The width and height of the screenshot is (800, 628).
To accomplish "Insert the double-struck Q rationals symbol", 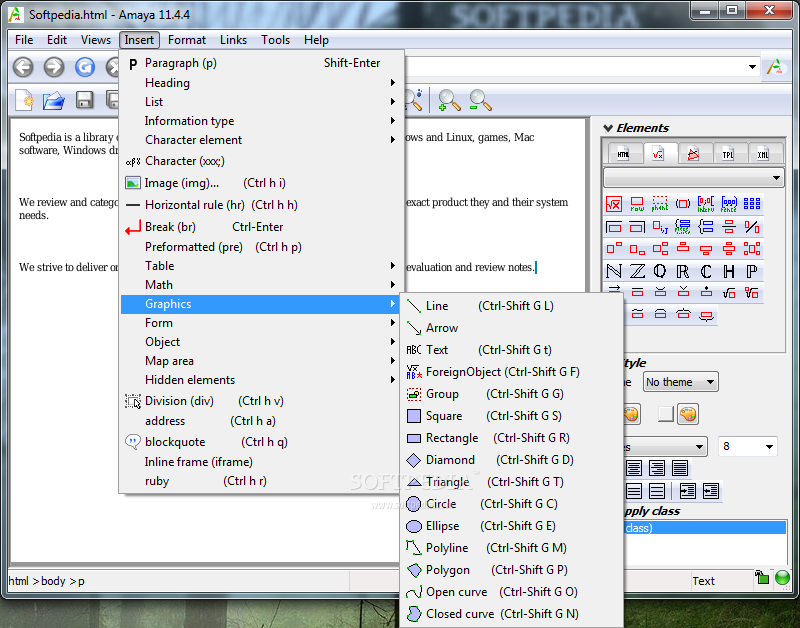I will 660,271.
